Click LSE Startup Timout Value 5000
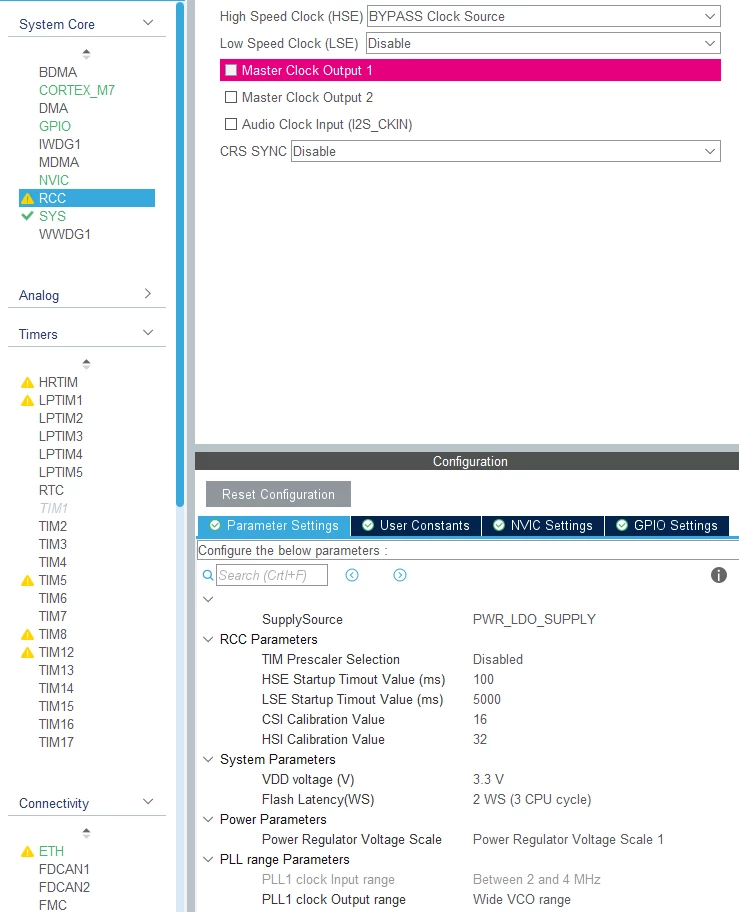Viewport: 739px width, 912px height. (487, 699)
